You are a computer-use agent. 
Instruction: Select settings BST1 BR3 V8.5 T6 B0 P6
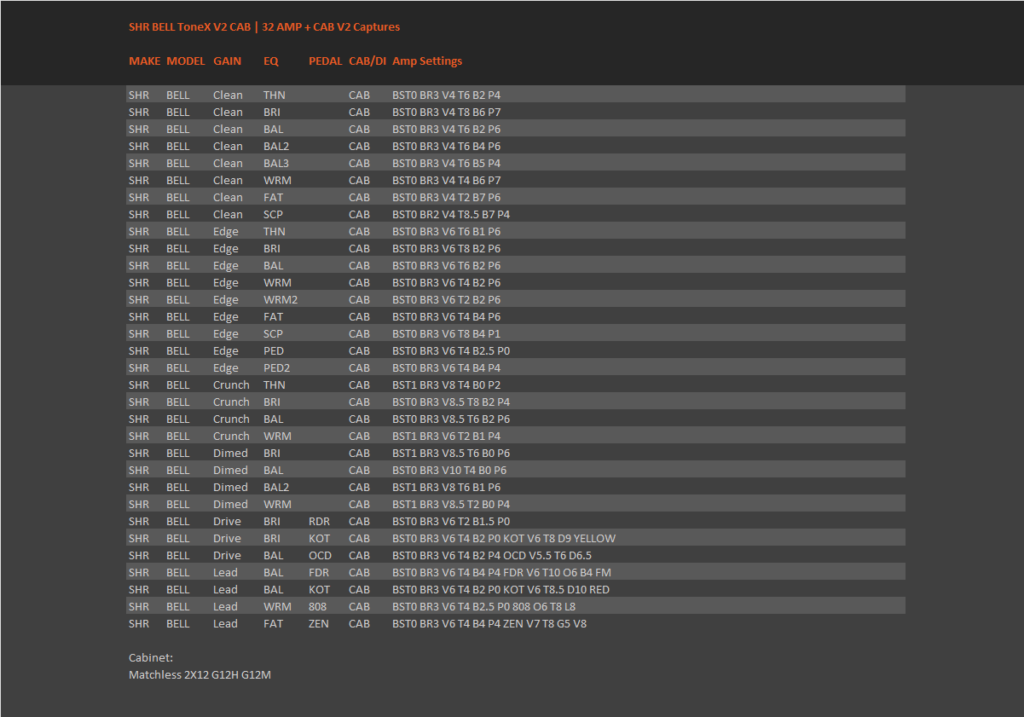tap(451, 453)
